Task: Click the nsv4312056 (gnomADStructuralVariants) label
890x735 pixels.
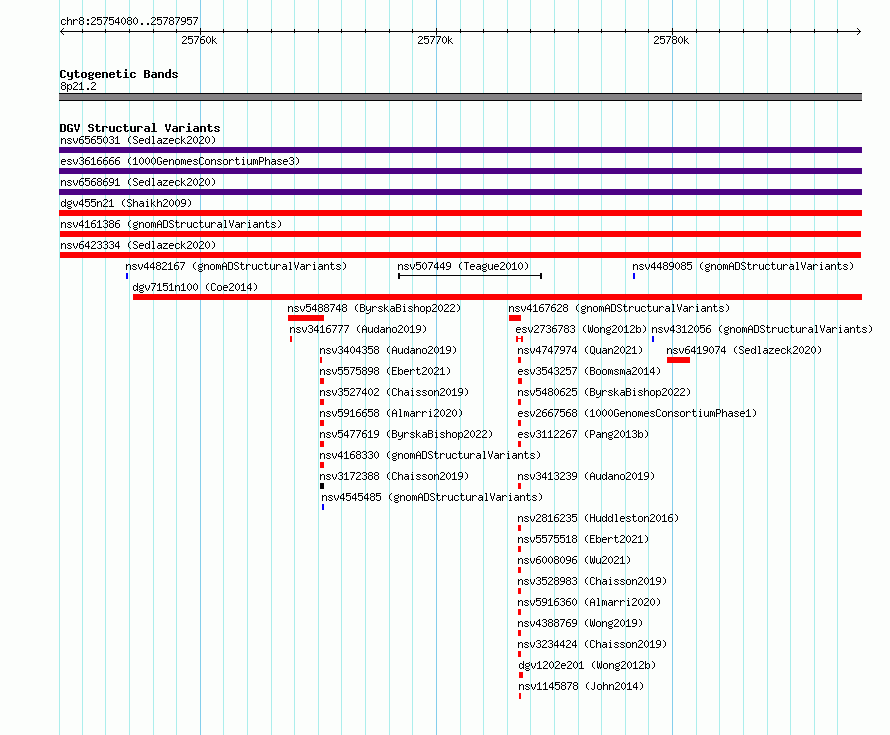Action: [762, 329]
